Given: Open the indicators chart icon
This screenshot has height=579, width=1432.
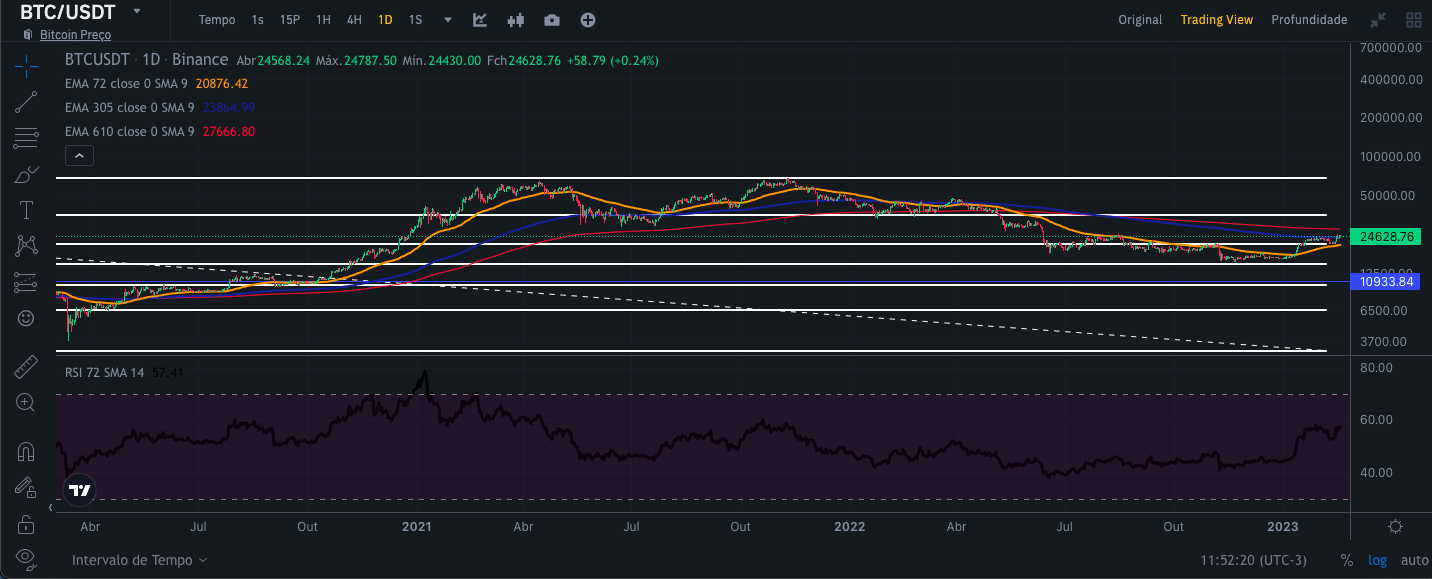Looking at the screenshot, I should point(480,20).
